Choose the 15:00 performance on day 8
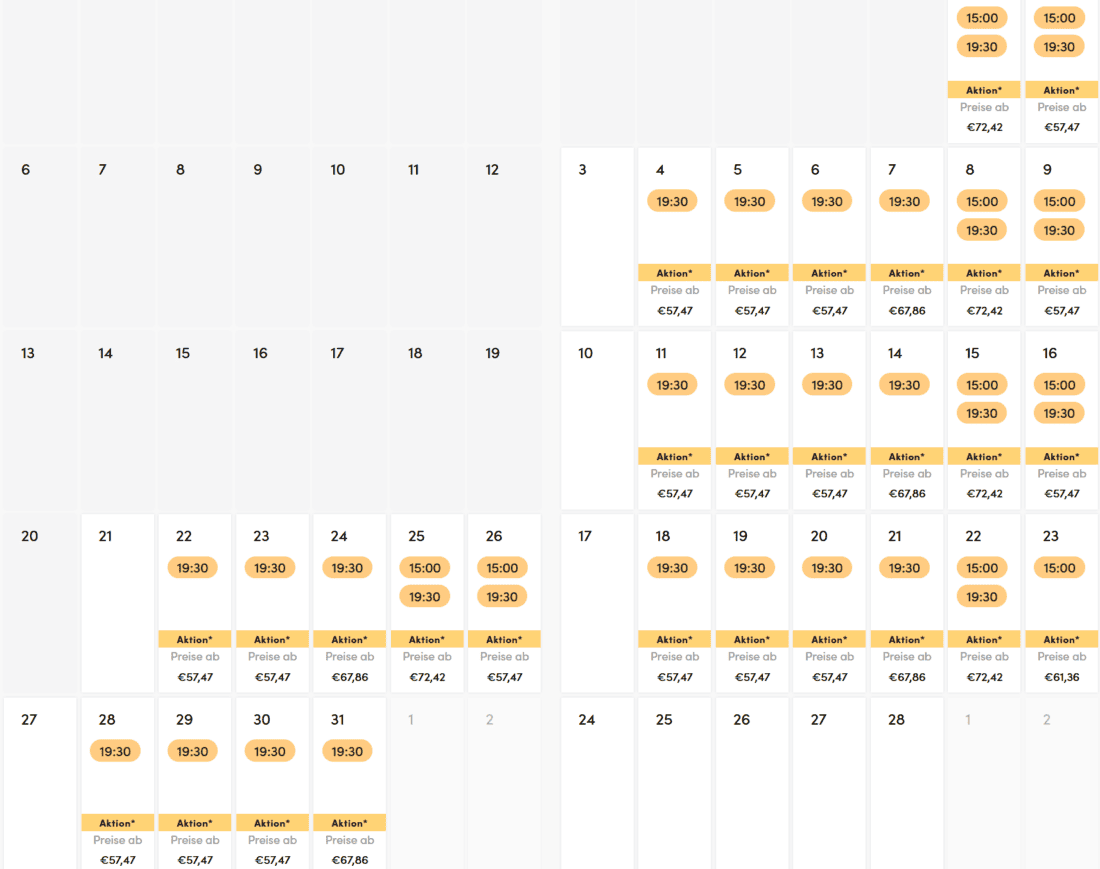This screenshot has height=869, width=1100. click(x=982, y=202)
